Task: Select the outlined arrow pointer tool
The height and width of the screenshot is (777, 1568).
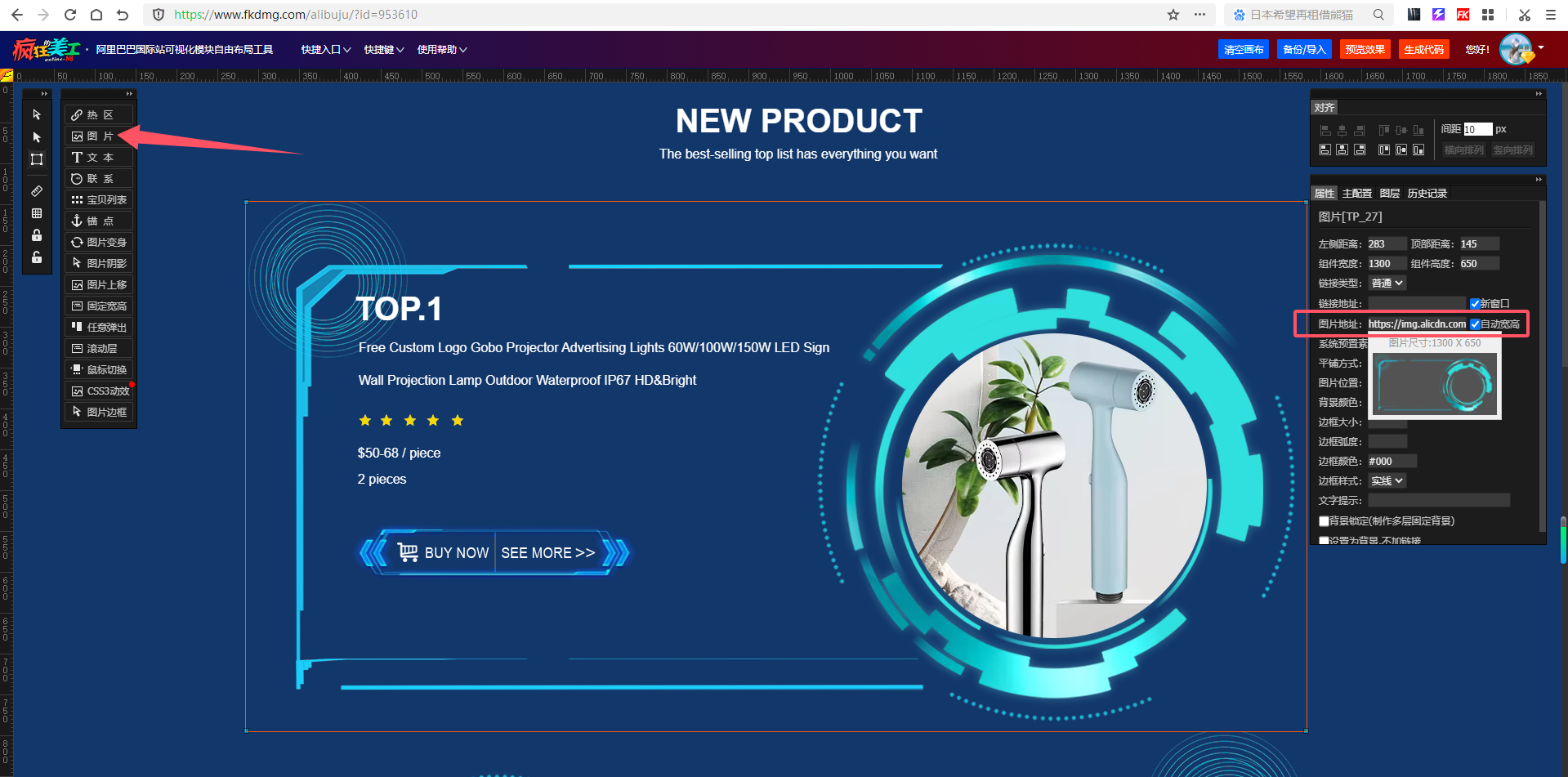Action: point(37,114)
